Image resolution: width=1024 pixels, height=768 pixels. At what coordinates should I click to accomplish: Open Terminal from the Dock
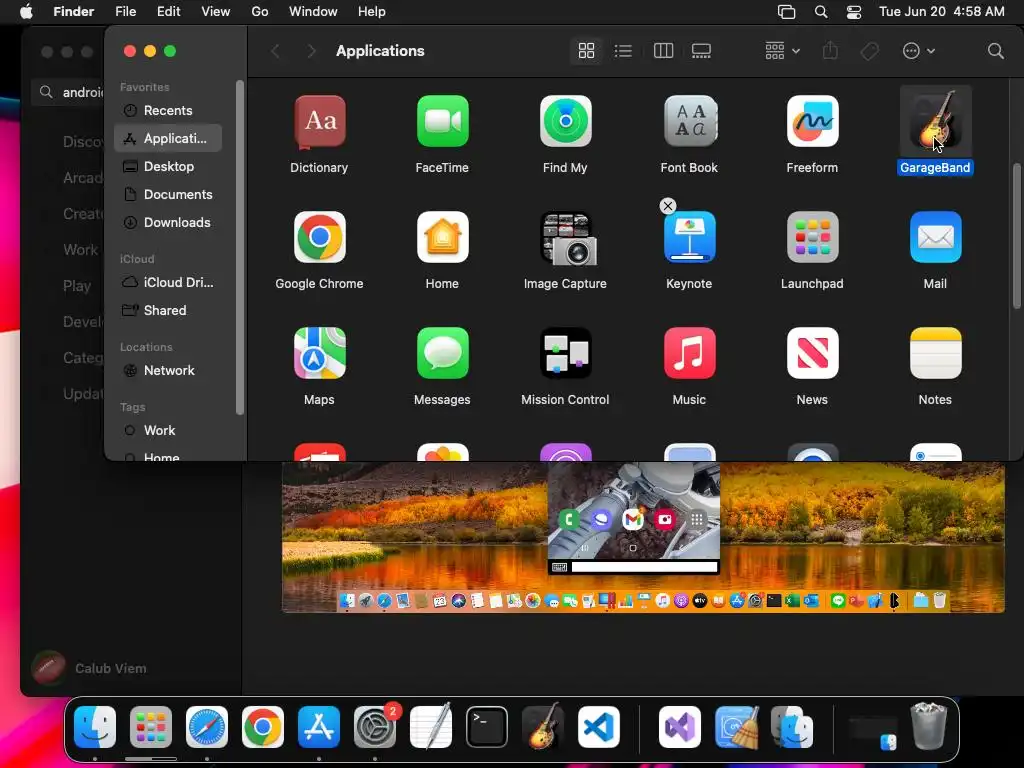click(x=487, y=727)
